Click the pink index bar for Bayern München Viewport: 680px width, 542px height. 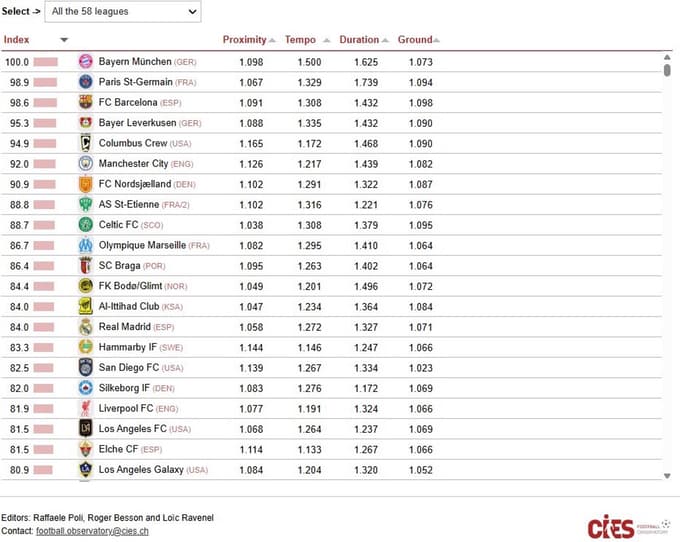coord(45,62)
